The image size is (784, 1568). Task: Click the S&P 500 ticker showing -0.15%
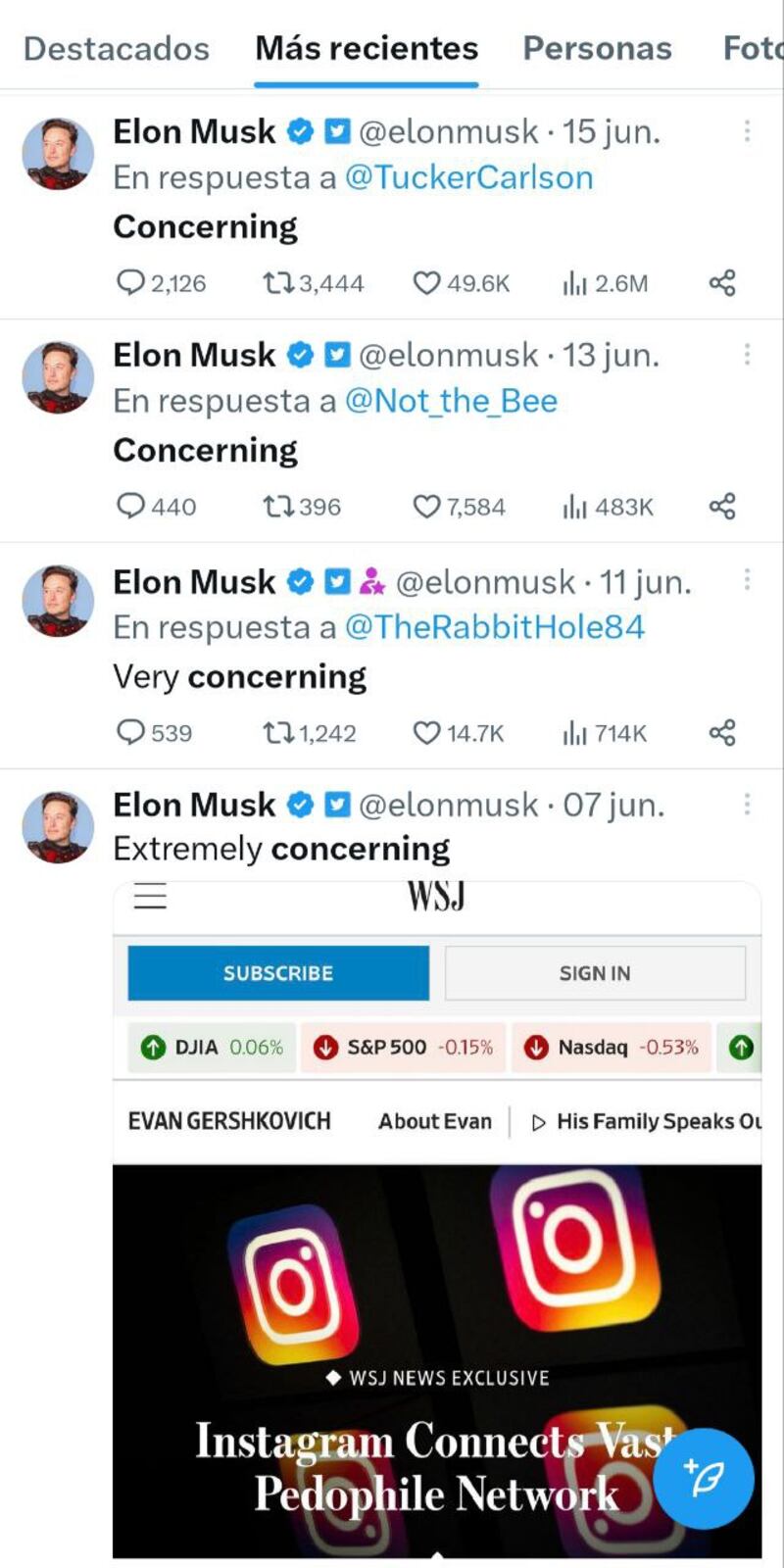pos(402,1047)
